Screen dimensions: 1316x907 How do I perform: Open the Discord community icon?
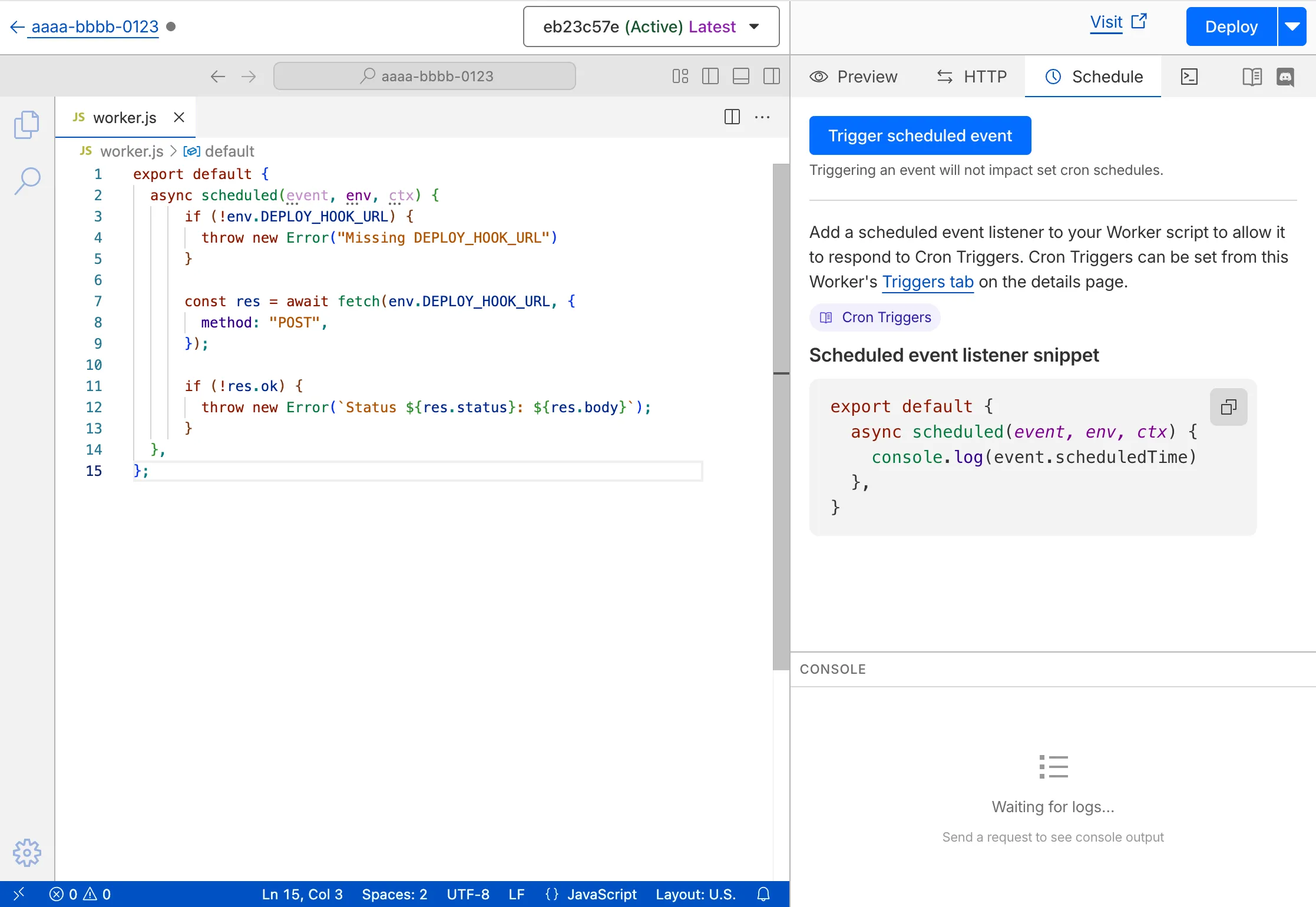click(1285, 77)
